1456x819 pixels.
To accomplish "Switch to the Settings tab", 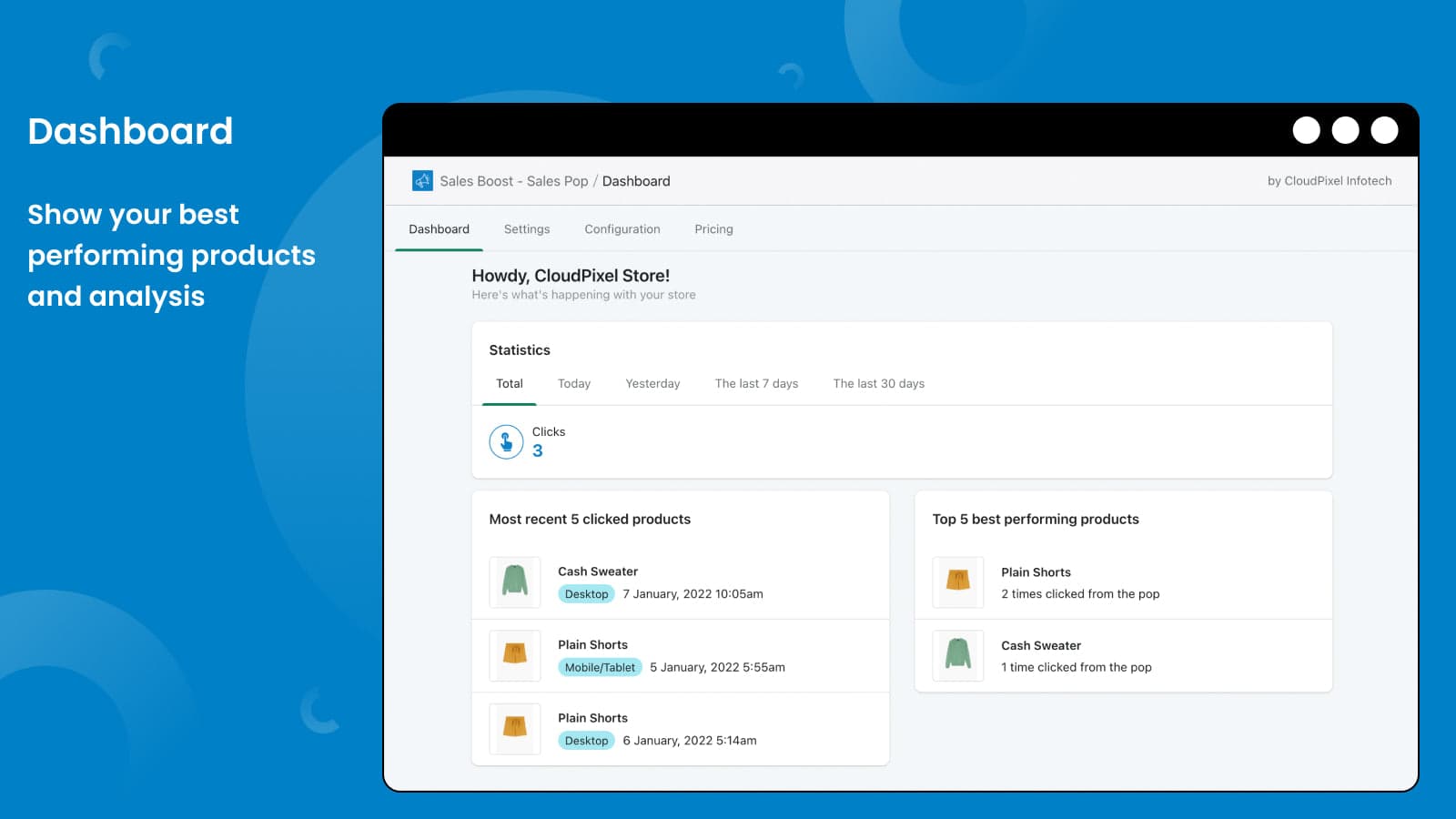I will click(x=527, y=229).
